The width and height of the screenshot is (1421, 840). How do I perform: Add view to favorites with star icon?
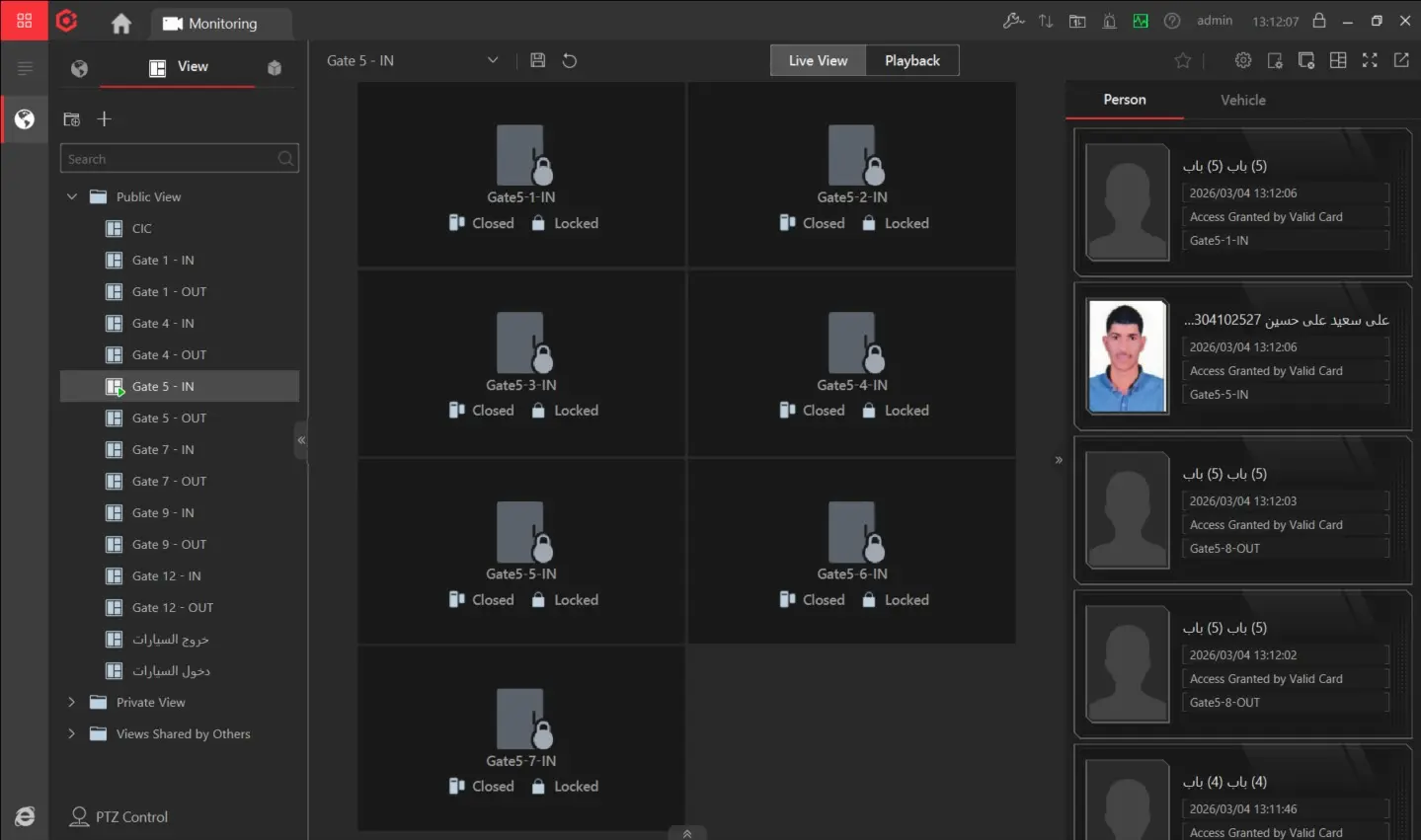pyautogui.click(x=1183, y=60)
